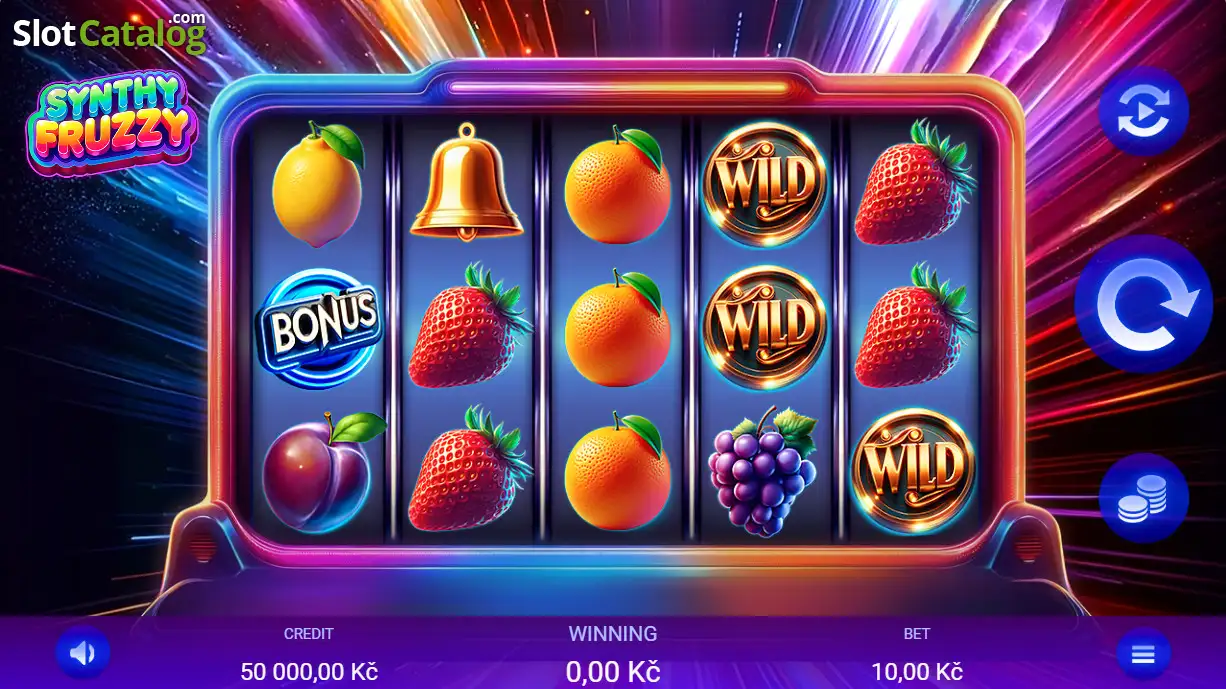Open autoplay with the double-arrow button

pos(1143,112)
